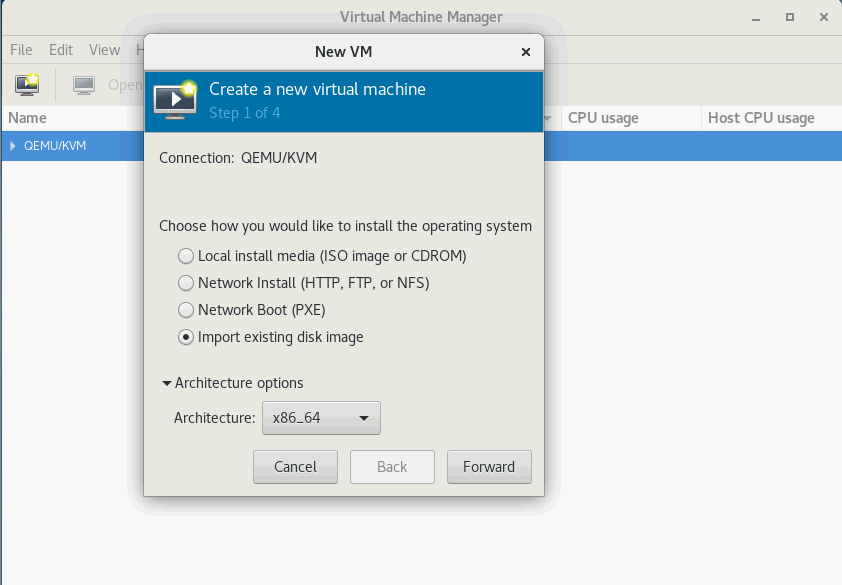This screenshot has height=585, width=842.
Task: Click the new virtual machine toolbar icon
Action: [27, 85]
